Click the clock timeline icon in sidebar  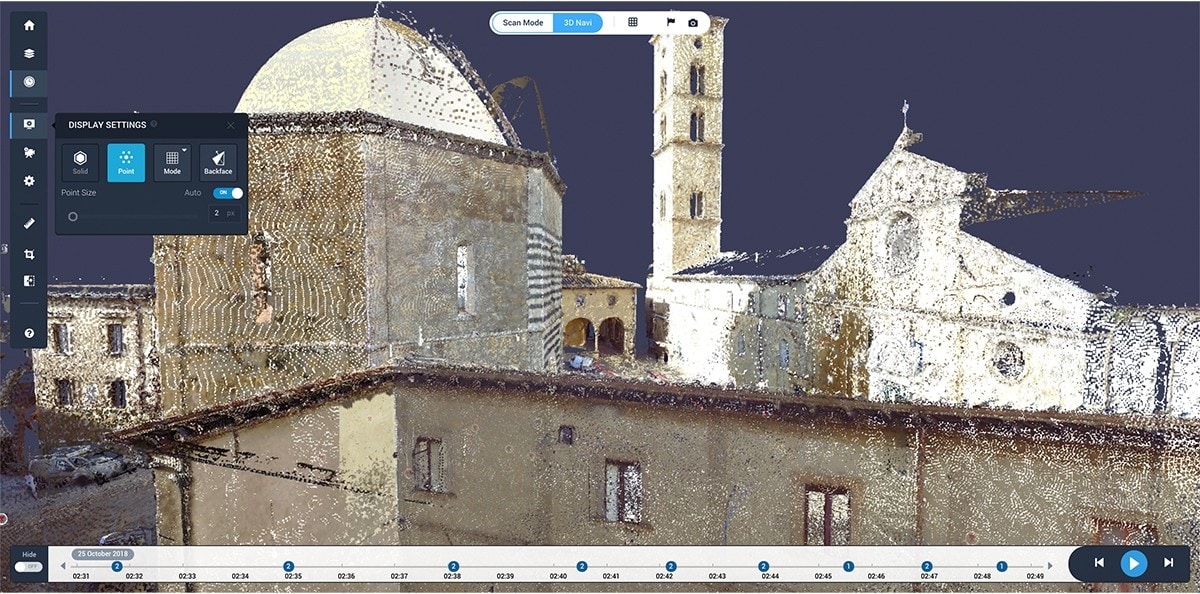click(29, 82)
